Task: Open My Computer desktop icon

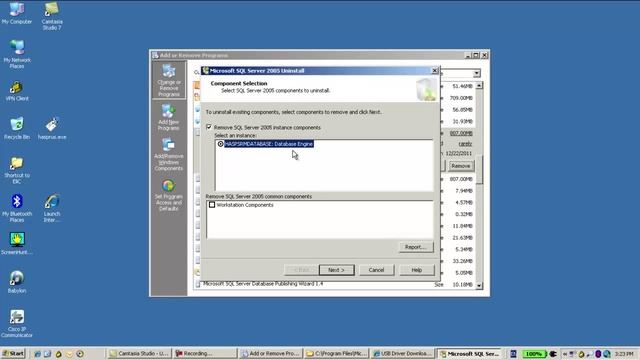Action: [17, 13]
